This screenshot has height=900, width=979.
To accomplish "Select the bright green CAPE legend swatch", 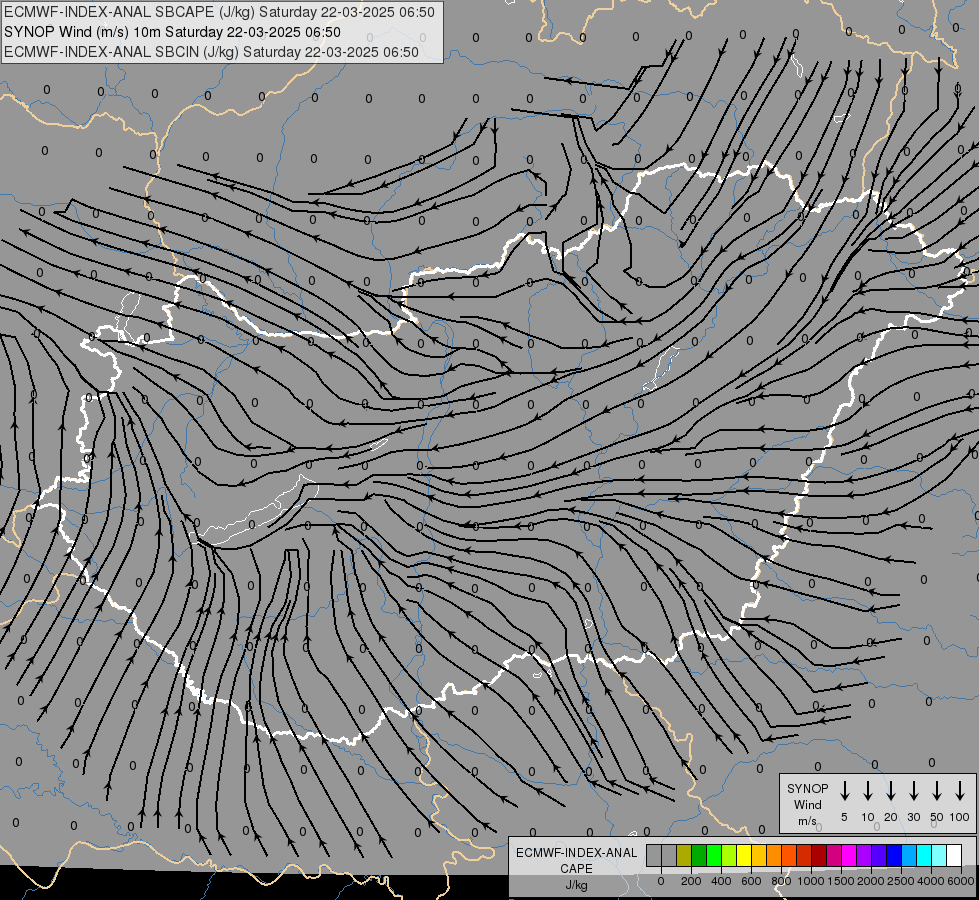I will coord(714,856).
